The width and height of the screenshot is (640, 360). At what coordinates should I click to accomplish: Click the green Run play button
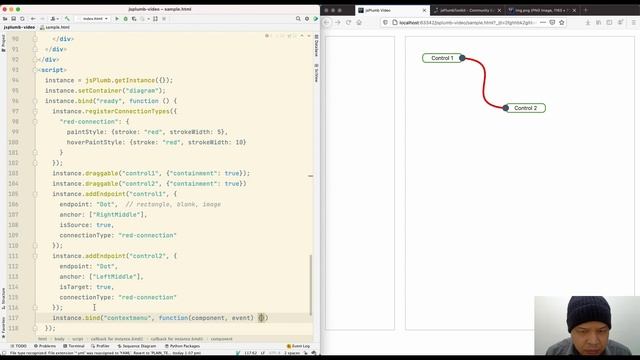pos(117,19)
